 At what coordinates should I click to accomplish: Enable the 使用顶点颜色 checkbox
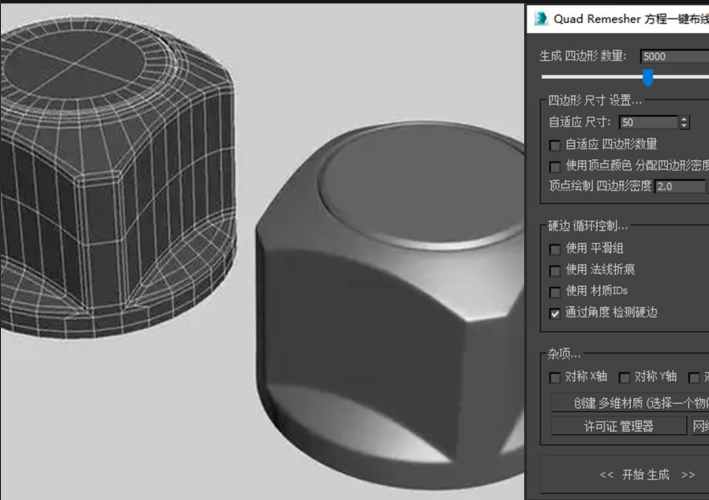[x=555, y=166]
